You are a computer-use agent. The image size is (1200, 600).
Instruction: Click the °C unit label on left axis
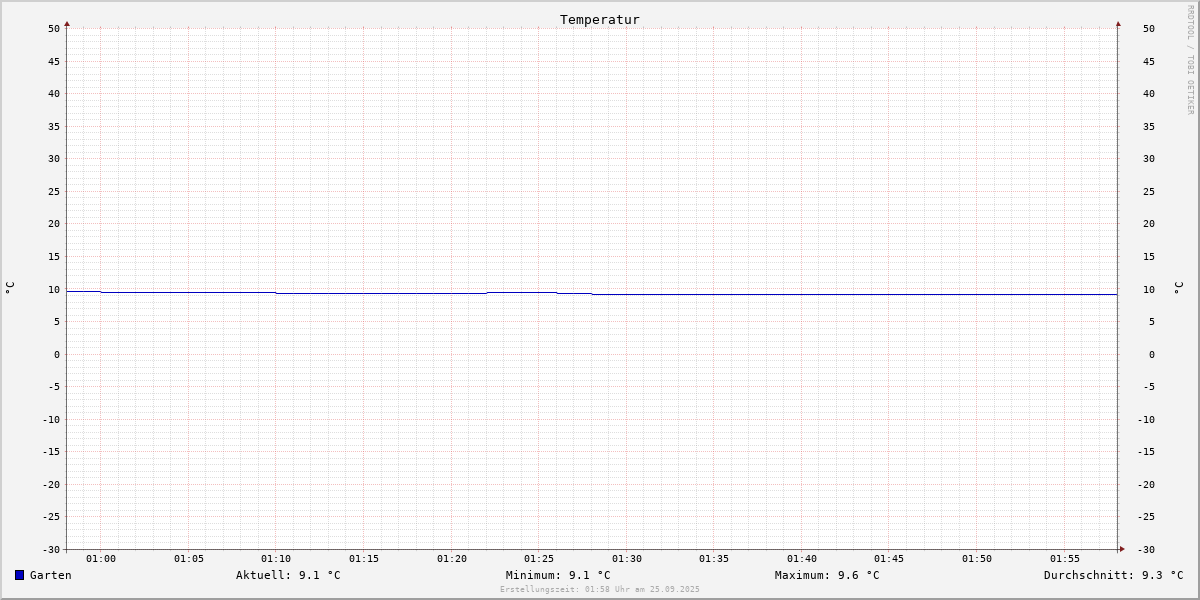point(10,288)
